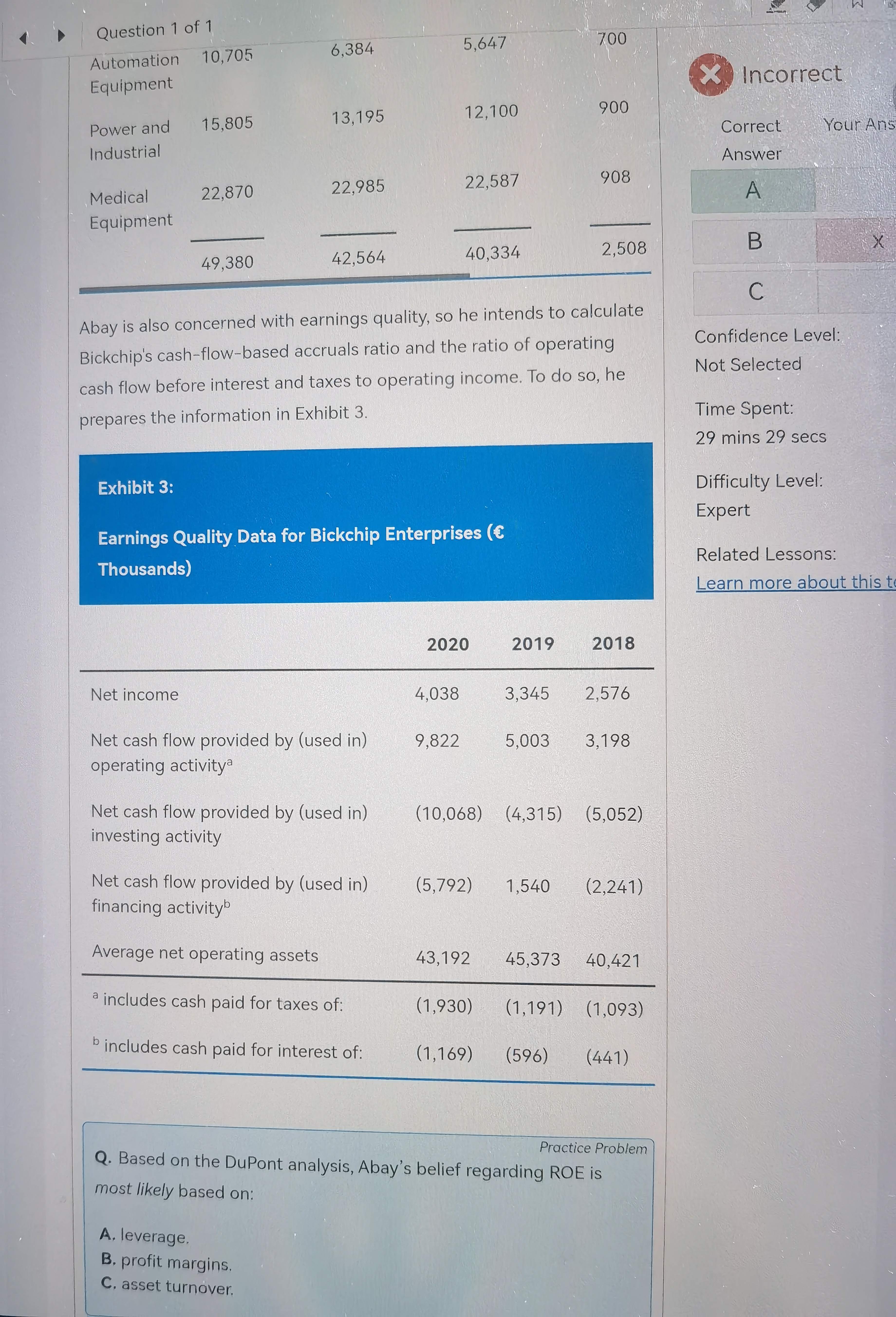The height and width of the screenshot is (1317, 896).
Task: Click 'Earnings Quality Data for Bickchip Enterprises' title
Action: [289, 535]
